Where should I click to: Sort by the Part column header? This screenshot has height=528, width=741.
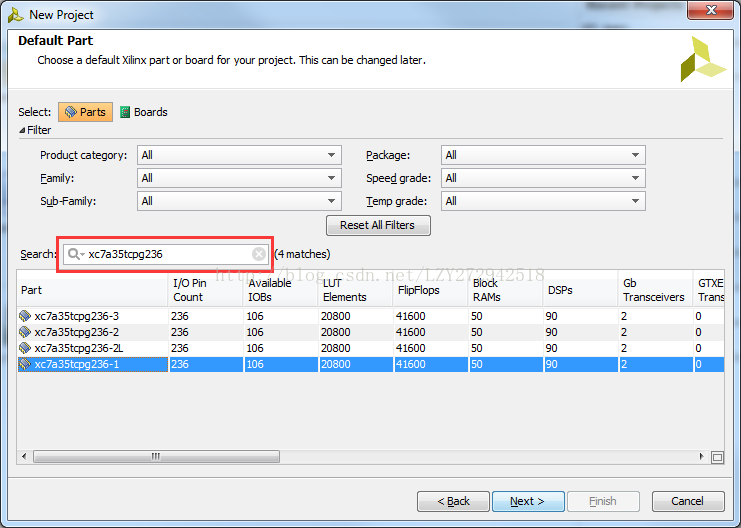pos(93,290)
